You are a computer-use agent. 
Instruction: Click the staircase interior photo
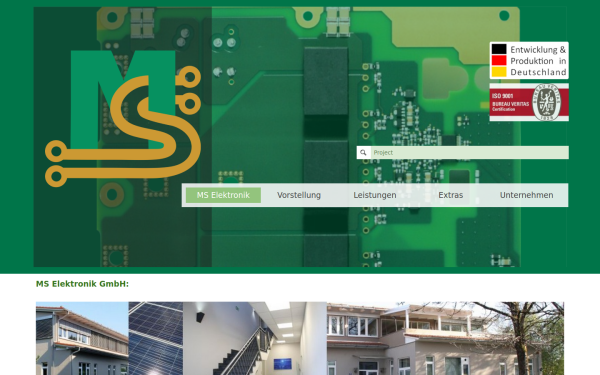coord(255,338)
